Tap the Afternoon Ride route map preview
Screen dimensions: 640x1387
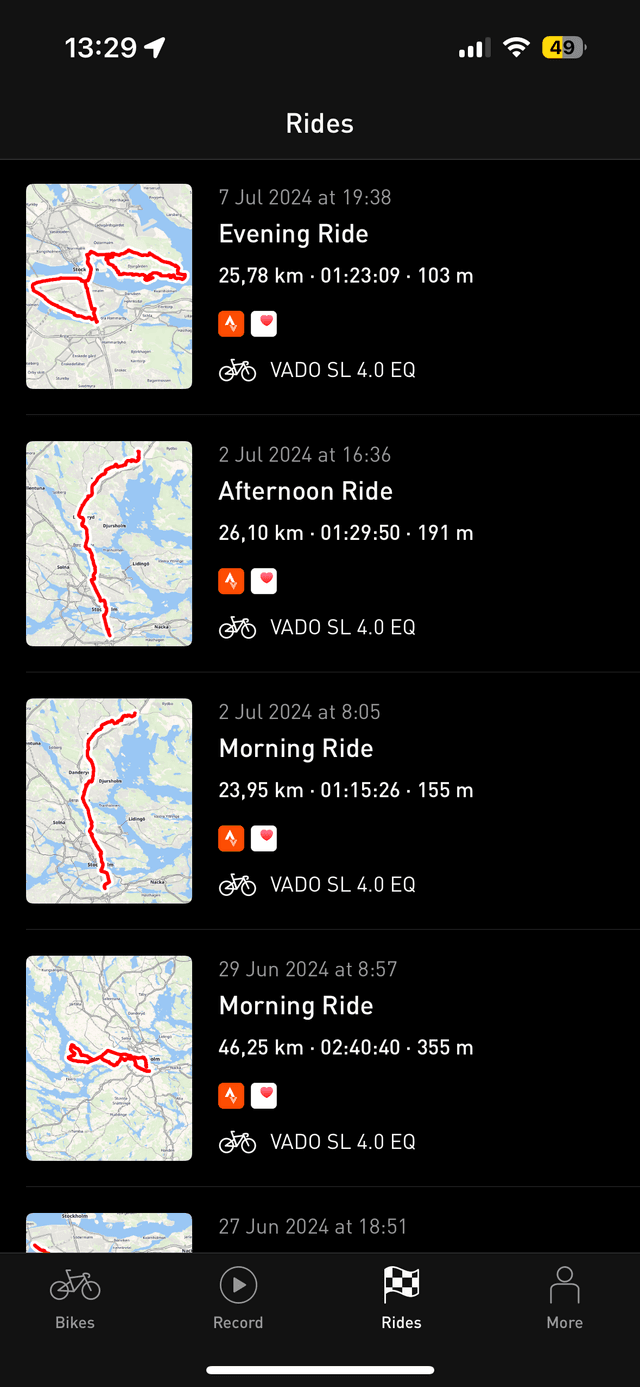[x=108, y=543]
